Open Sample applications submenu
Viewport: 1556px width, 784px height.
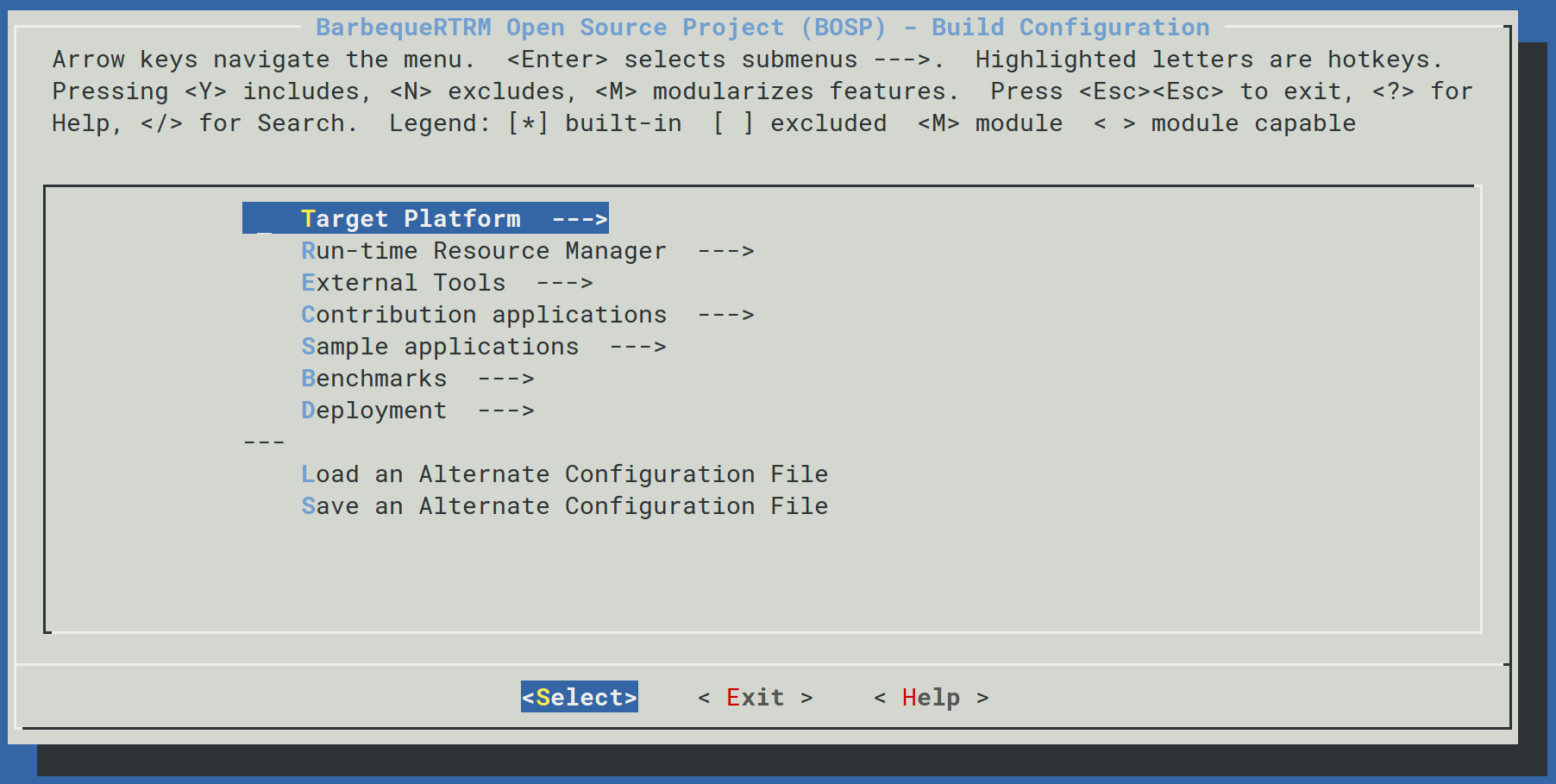coord(484,347)
